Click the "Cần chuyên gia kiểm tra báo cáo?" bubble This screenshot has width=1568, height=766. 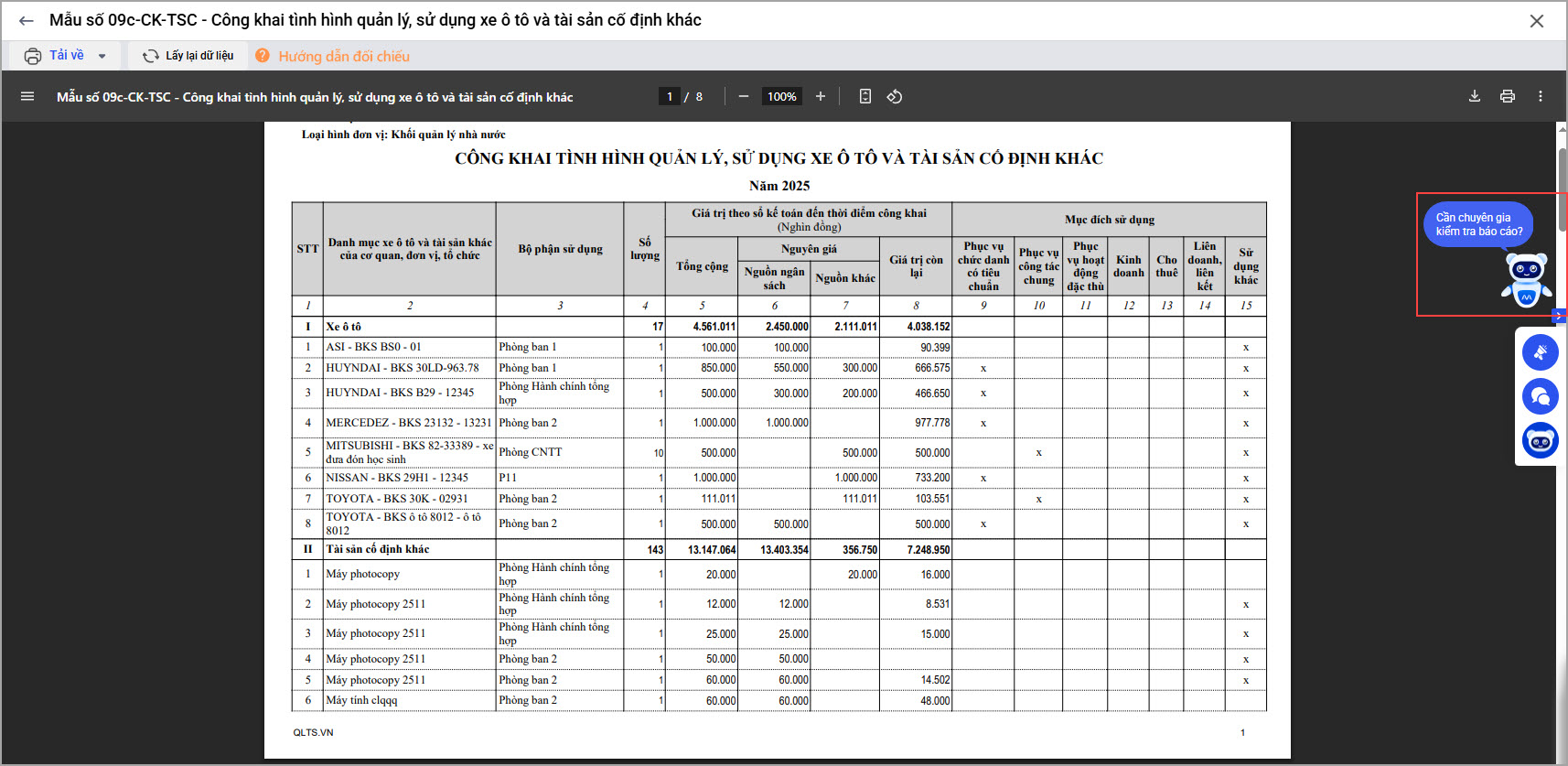click(x=1478, y=224)
